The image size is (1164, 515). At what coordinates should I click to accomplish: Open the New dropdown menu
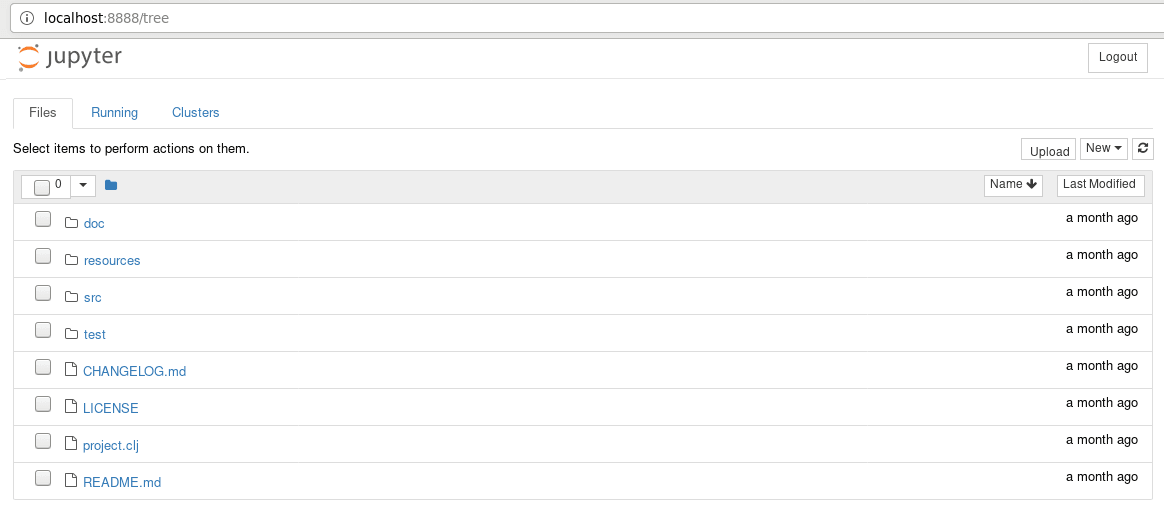(1104, 149)
